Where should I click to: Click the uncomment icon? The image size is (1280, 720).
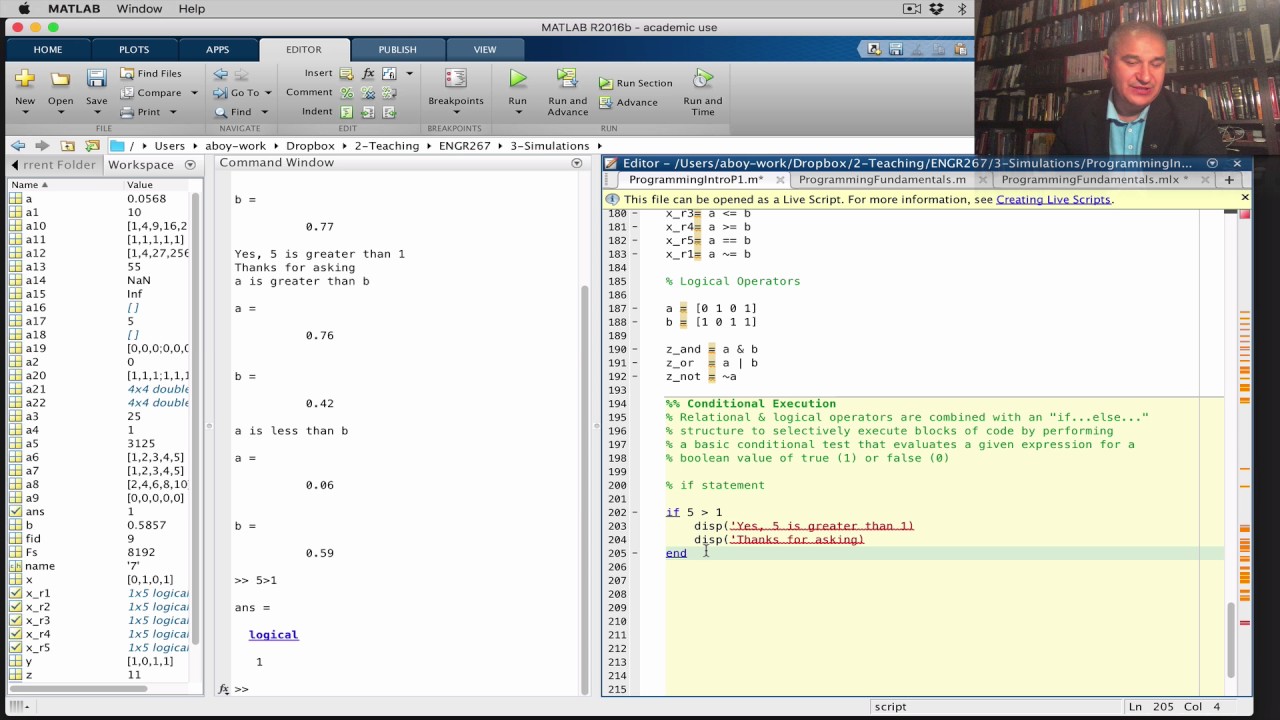[368, 93]
